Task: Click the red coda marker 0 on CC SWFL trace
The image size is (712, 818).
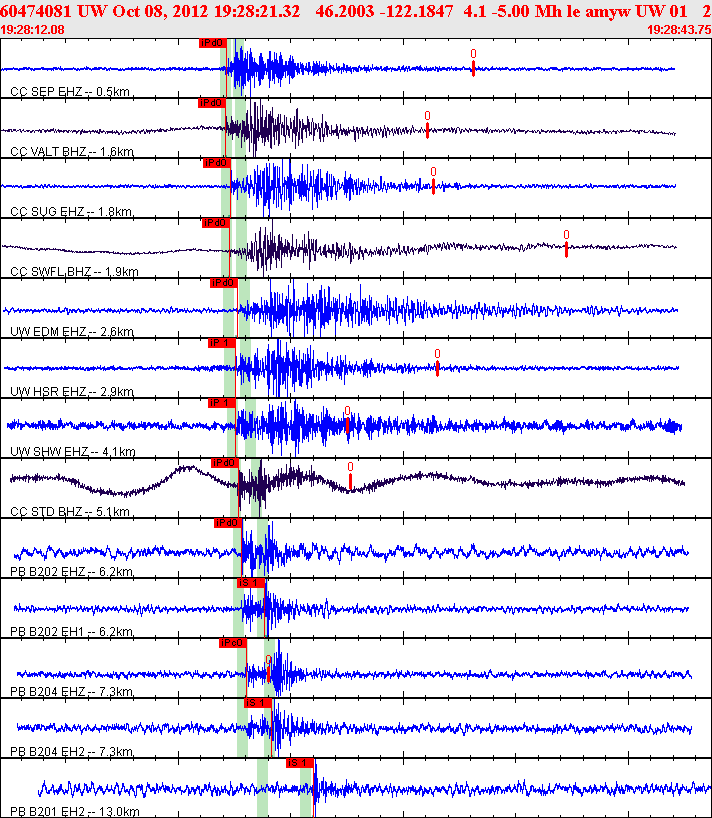Action: pos(566,243)
